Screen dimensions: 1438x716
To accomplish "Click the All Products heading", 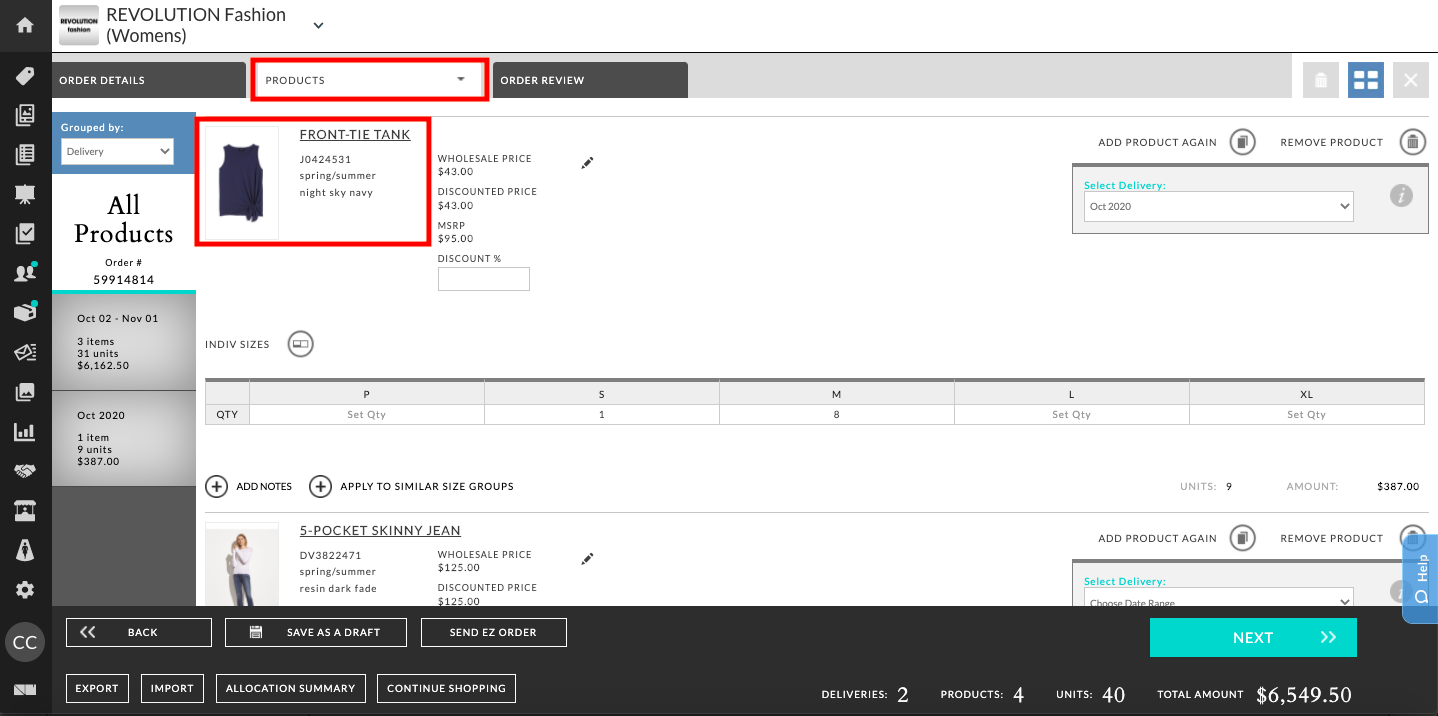I will (124, 220).
